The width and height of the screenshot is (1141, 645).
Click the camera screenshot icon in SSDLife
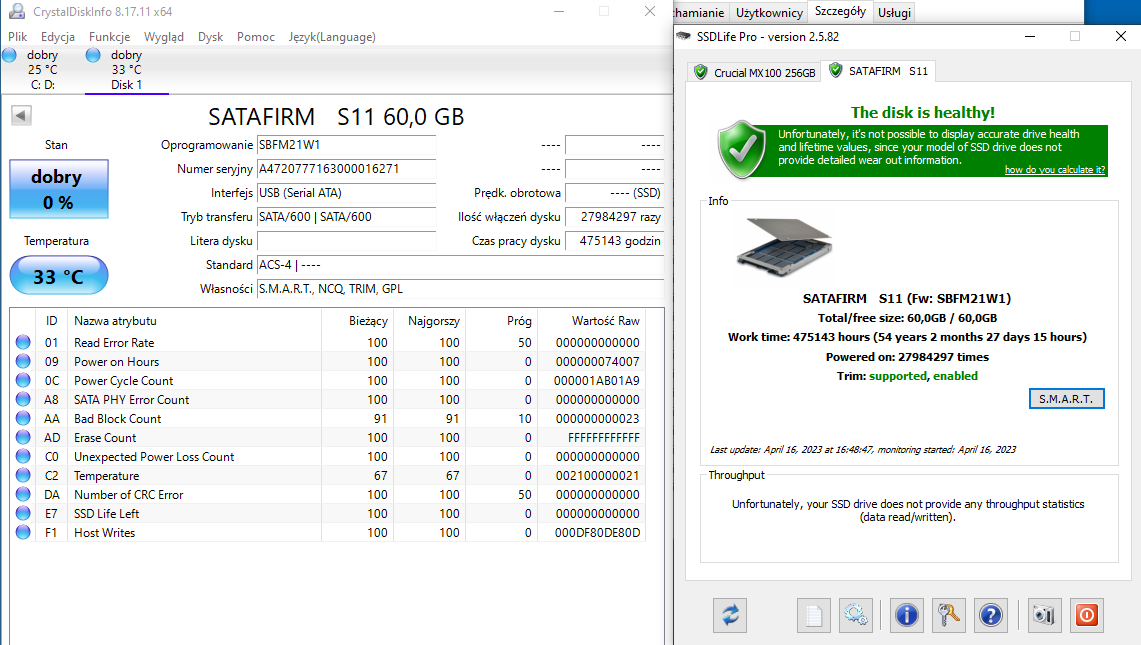(1044, 615)
